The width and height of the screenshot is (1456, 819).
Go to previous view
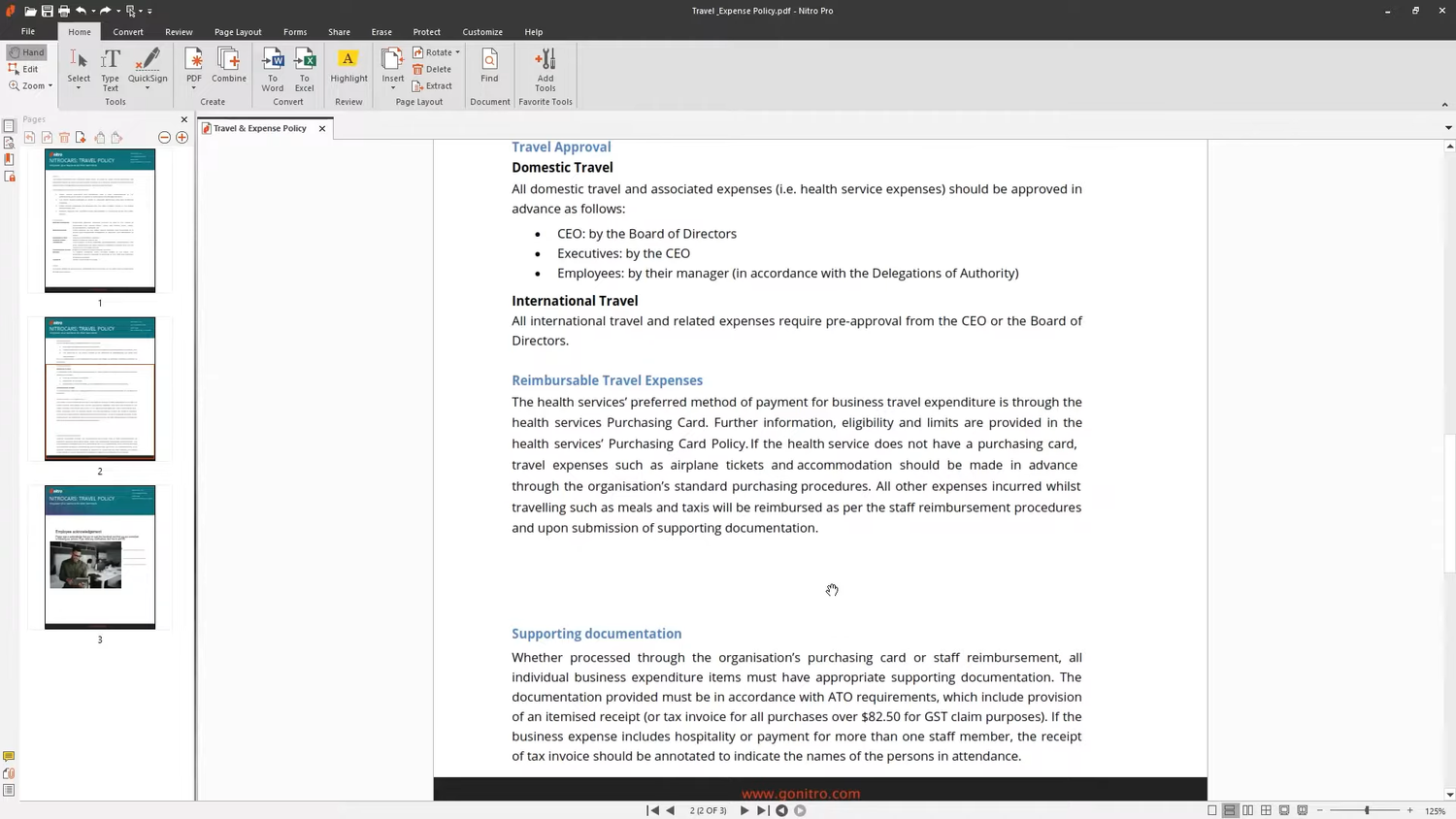(781, 810)
